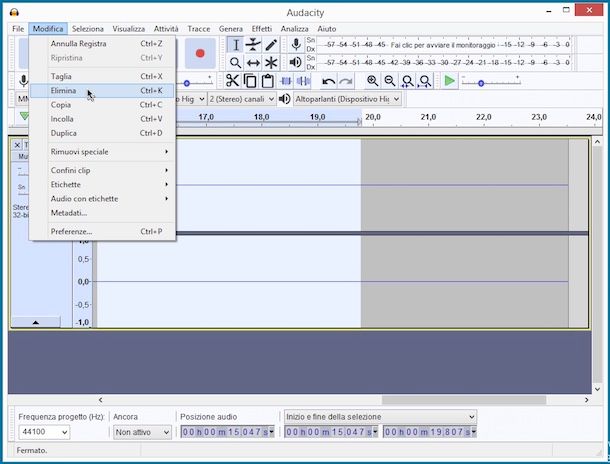Click the speaker icon beside Altoparlanti dropdown
The width and height of the screenshot is (610, 464).
pos(285,99)
